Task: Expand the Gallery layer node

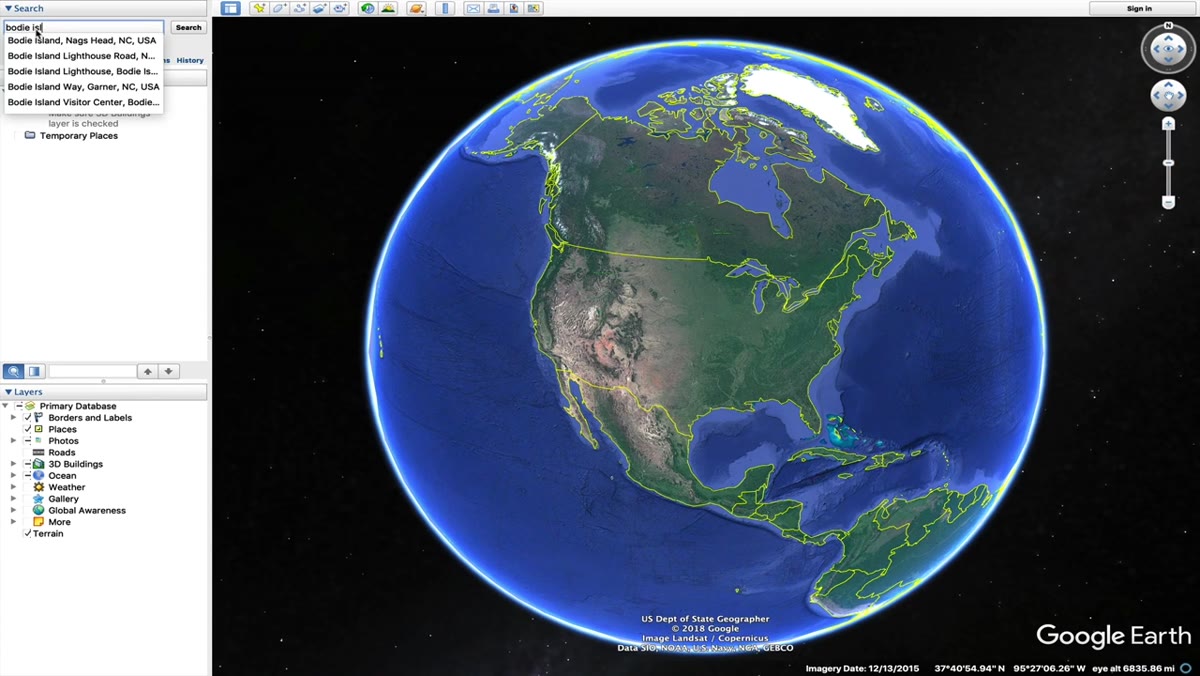Action: (x=14, y=499)
